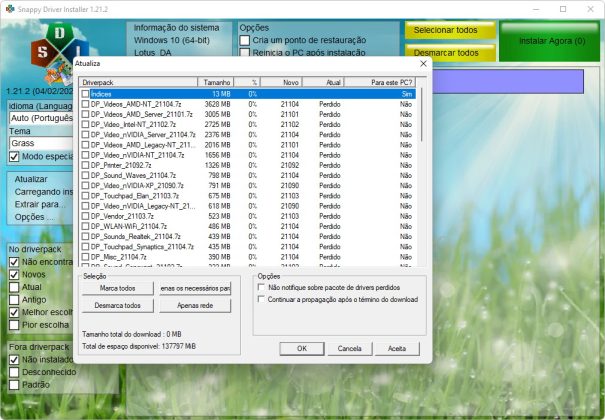
Task: Select the DP_Misc_21104.7z row
Action: point(247,257)
